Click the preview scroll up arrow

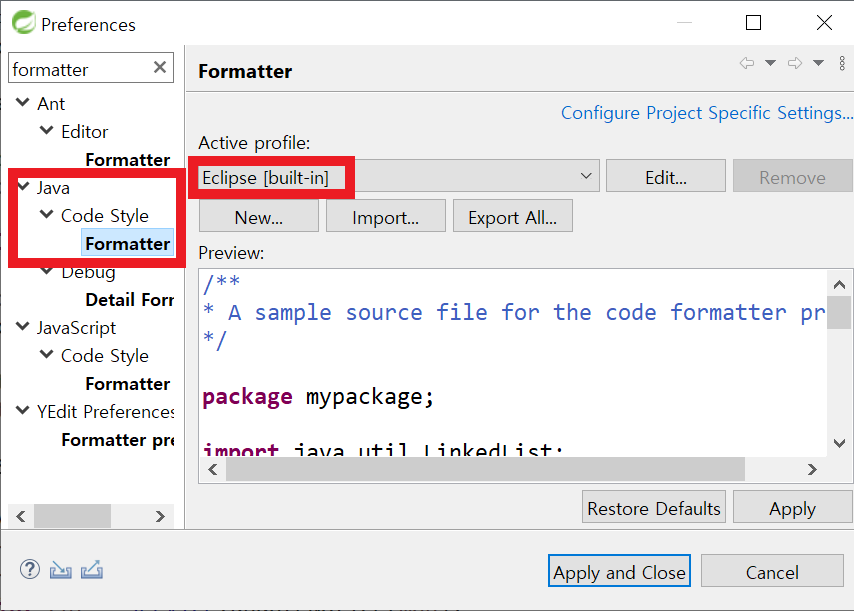[839, 284]
